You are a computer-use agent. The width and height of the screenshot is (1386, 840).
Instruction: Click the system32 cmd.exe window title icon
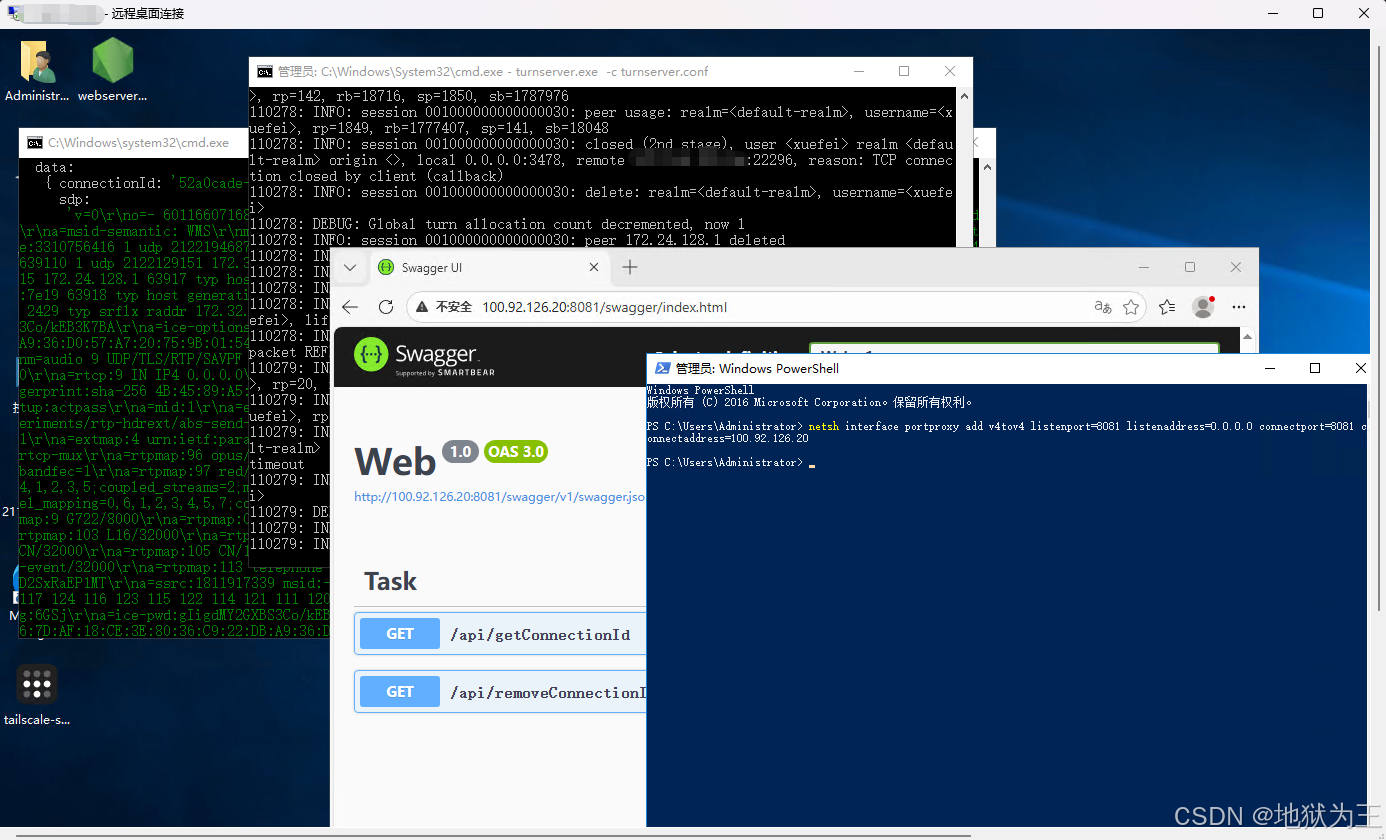pyautogui.click(x=35, y=143)
